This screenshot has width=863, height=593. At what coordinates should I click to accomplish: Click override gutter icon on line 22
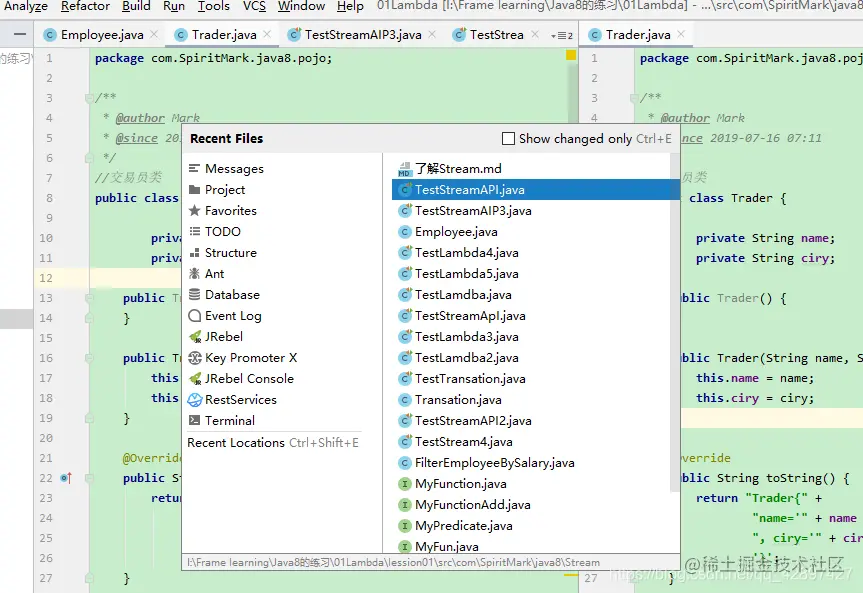[66, 478]
